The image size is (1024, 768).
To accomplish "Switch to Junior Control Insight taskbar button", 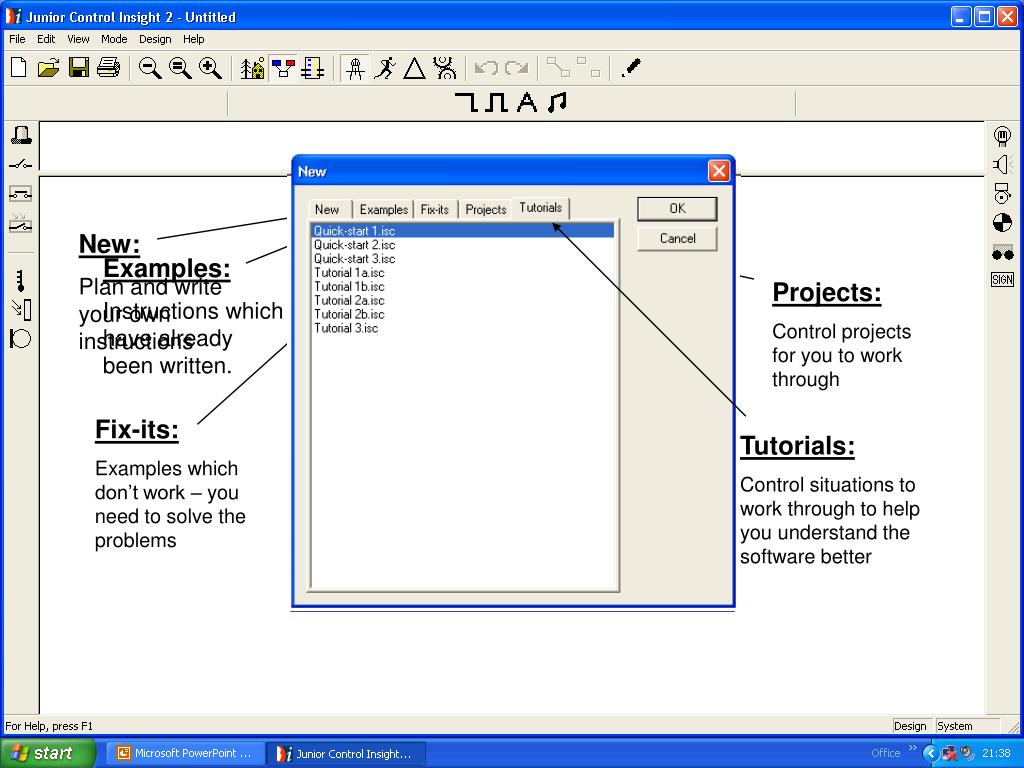I will [x=346, y=753].
